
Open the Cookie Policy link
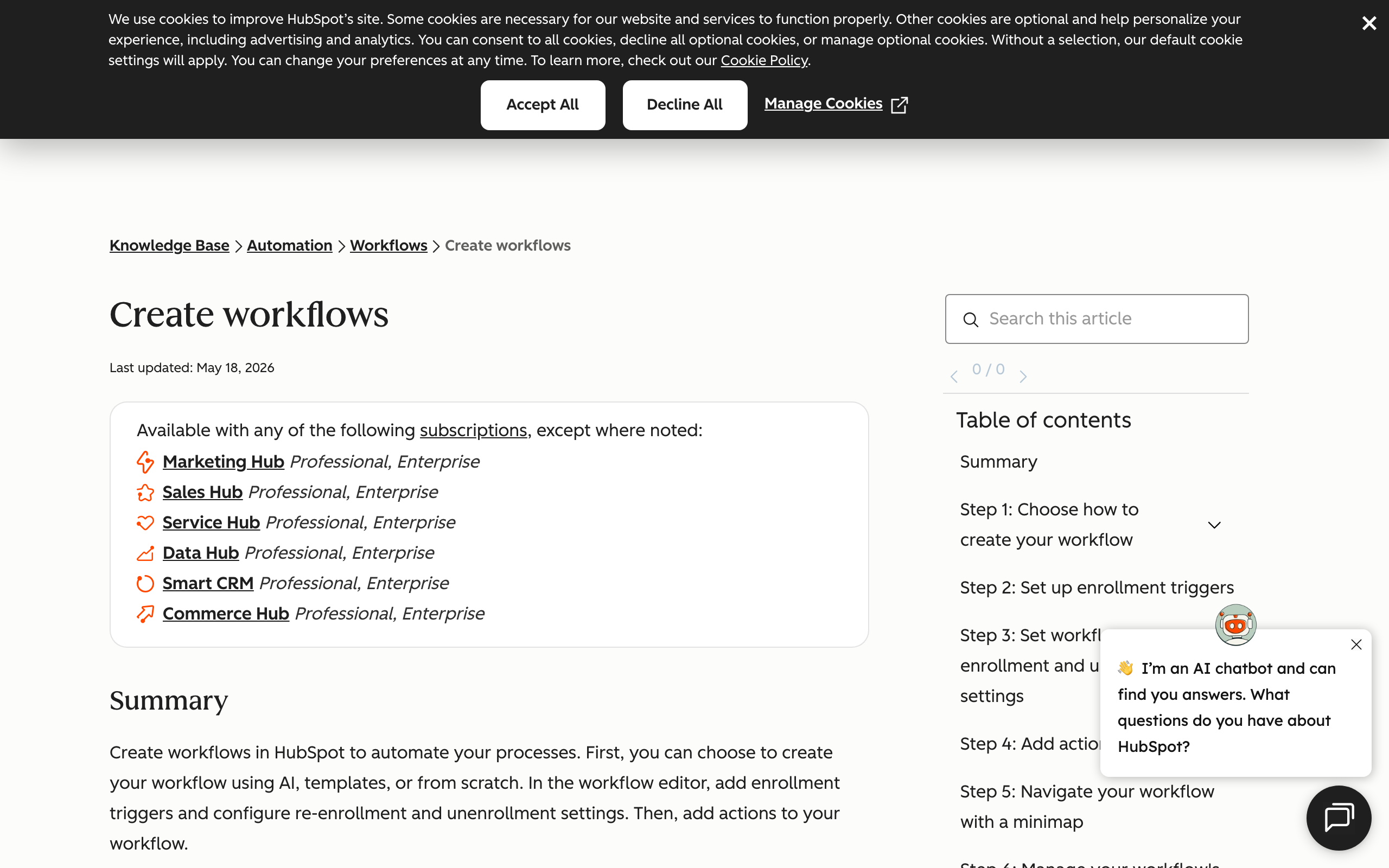pos(764,61)
